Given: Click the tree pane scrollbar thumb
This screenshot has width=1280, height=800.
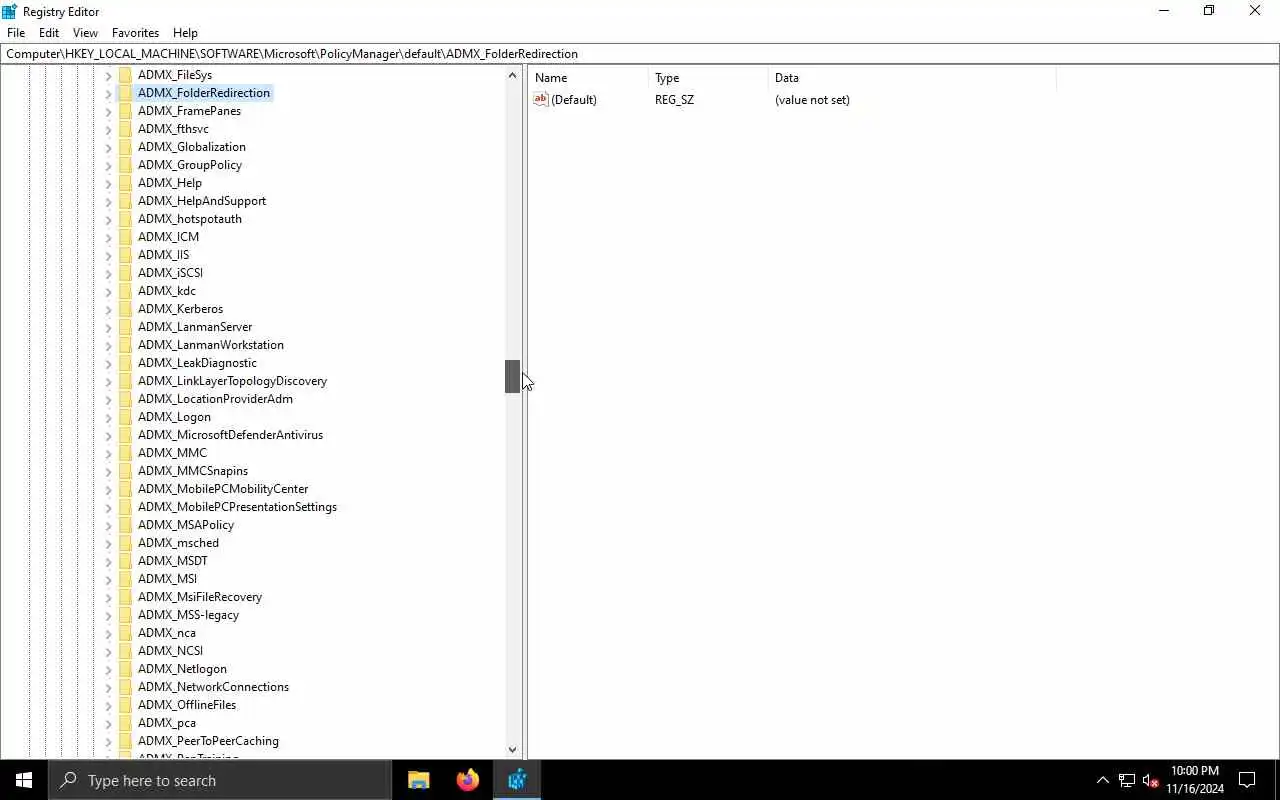Looking at the screenshot, I should [513, 376].
